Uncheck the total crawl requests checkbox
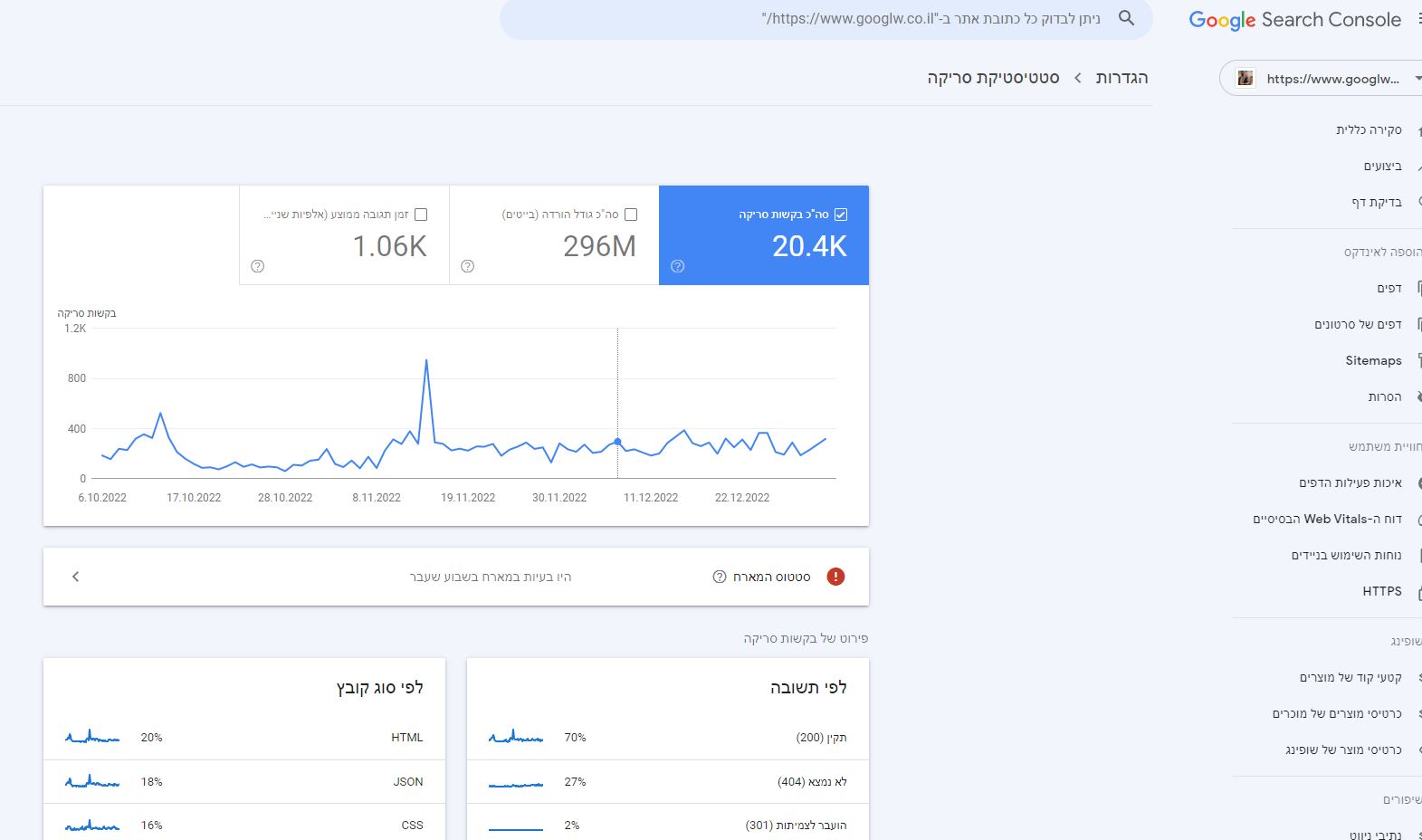Image resolution: width=1422 pixels, height=840 pixels. coord(841,215)
